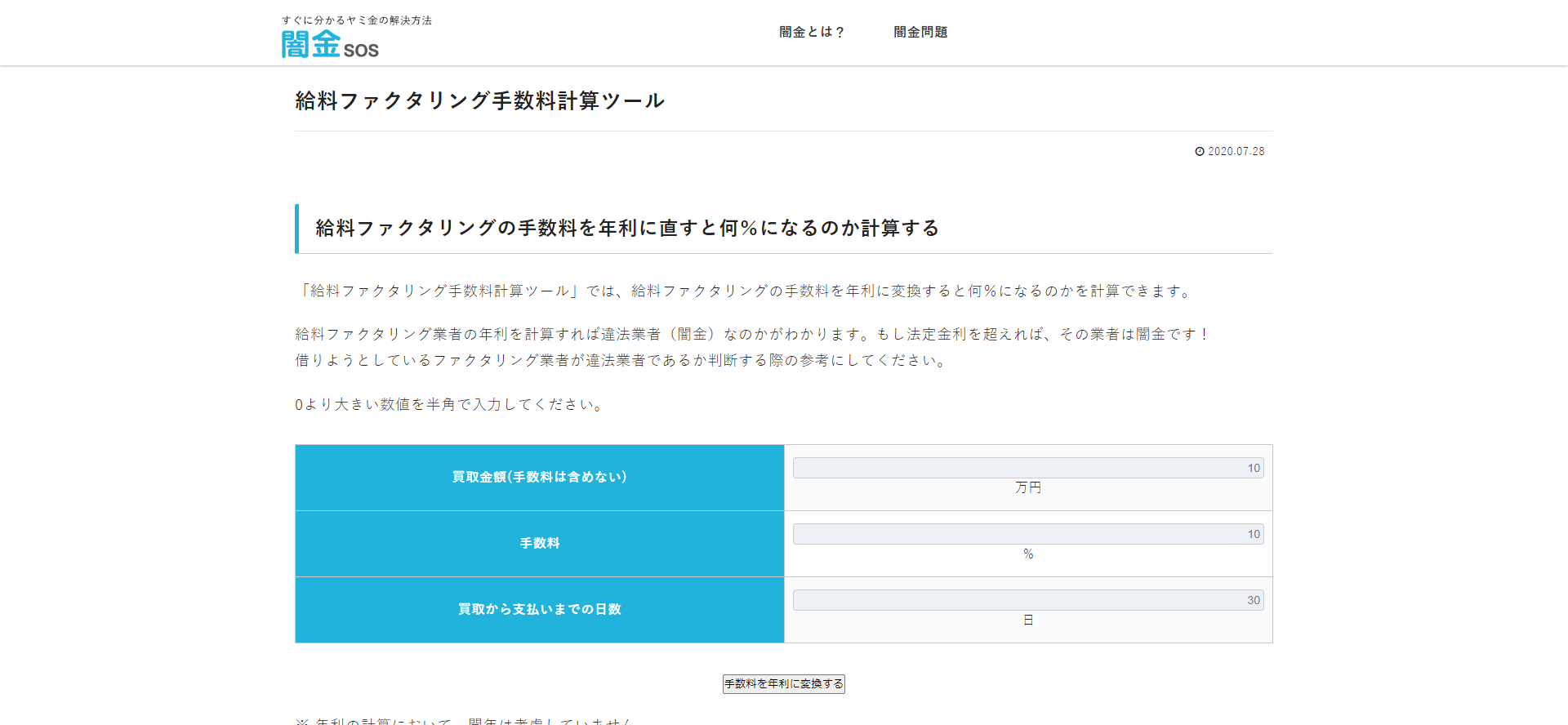Click the clock icon beside the date

click(x=1199, y=152)
